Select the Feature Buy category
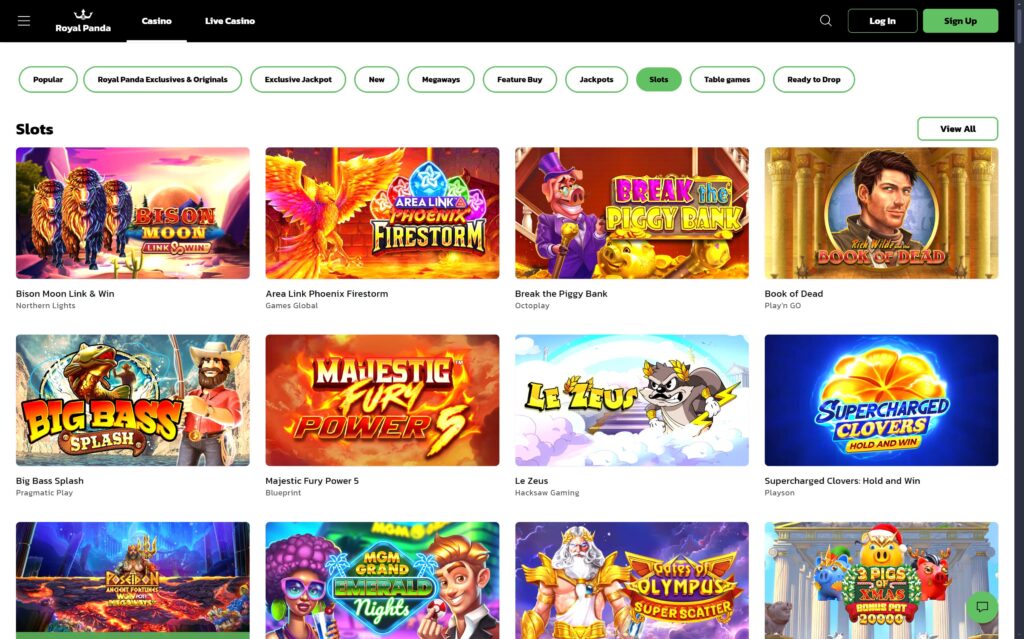 pyautogui.click(x=519, y=79)
